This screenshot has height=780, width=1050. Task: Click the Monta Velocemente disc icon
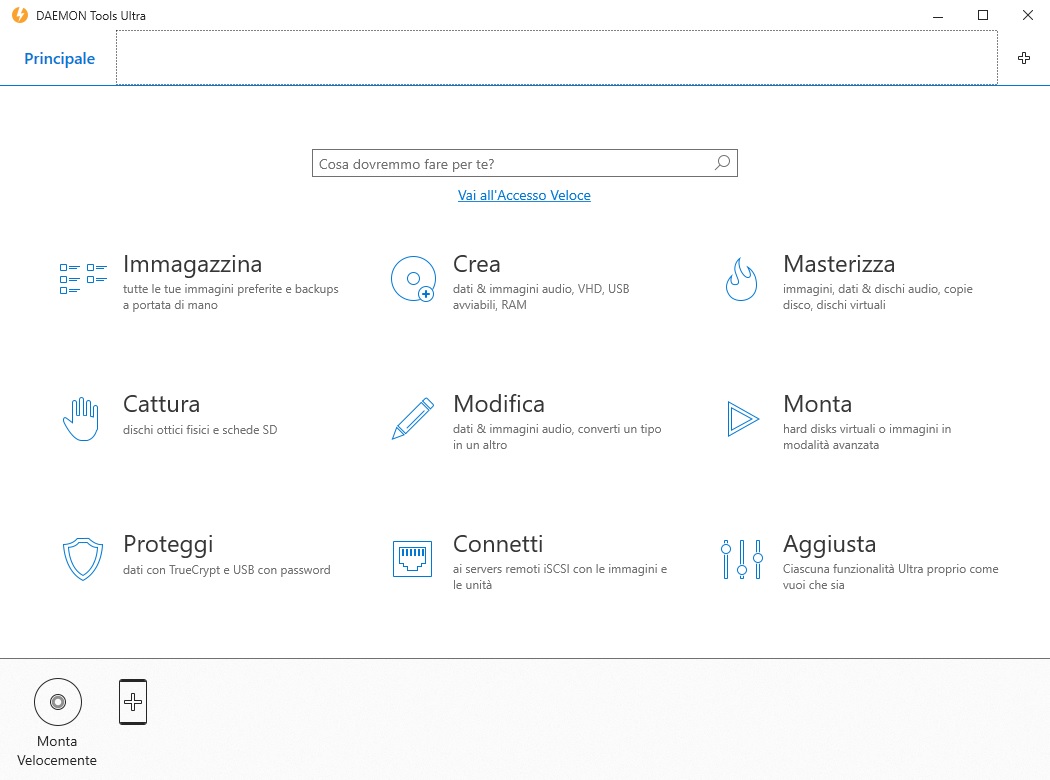[58, 702]
